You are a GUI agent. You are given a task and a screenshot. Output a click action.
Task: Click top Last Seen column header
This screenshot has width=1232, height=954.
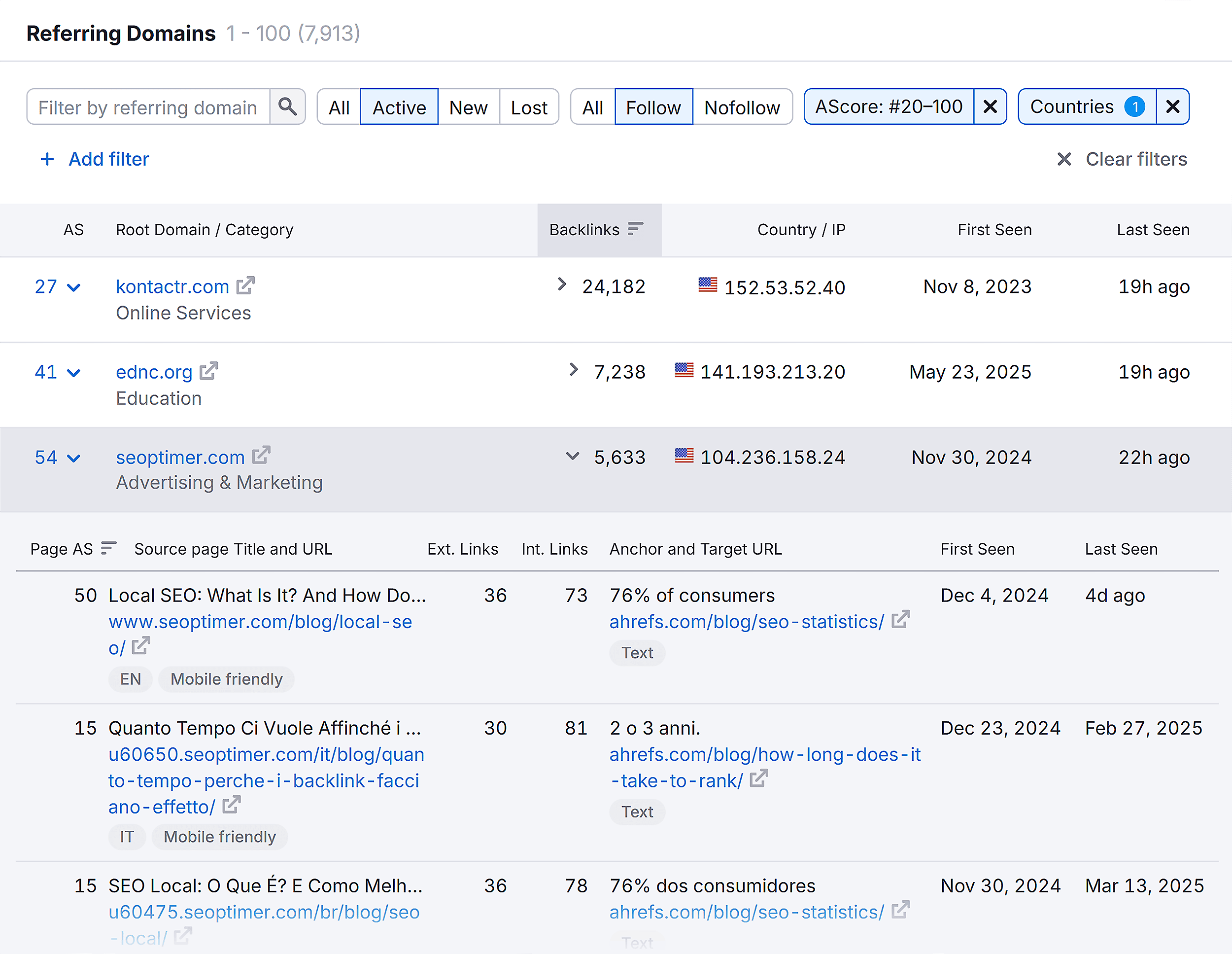1153,230
